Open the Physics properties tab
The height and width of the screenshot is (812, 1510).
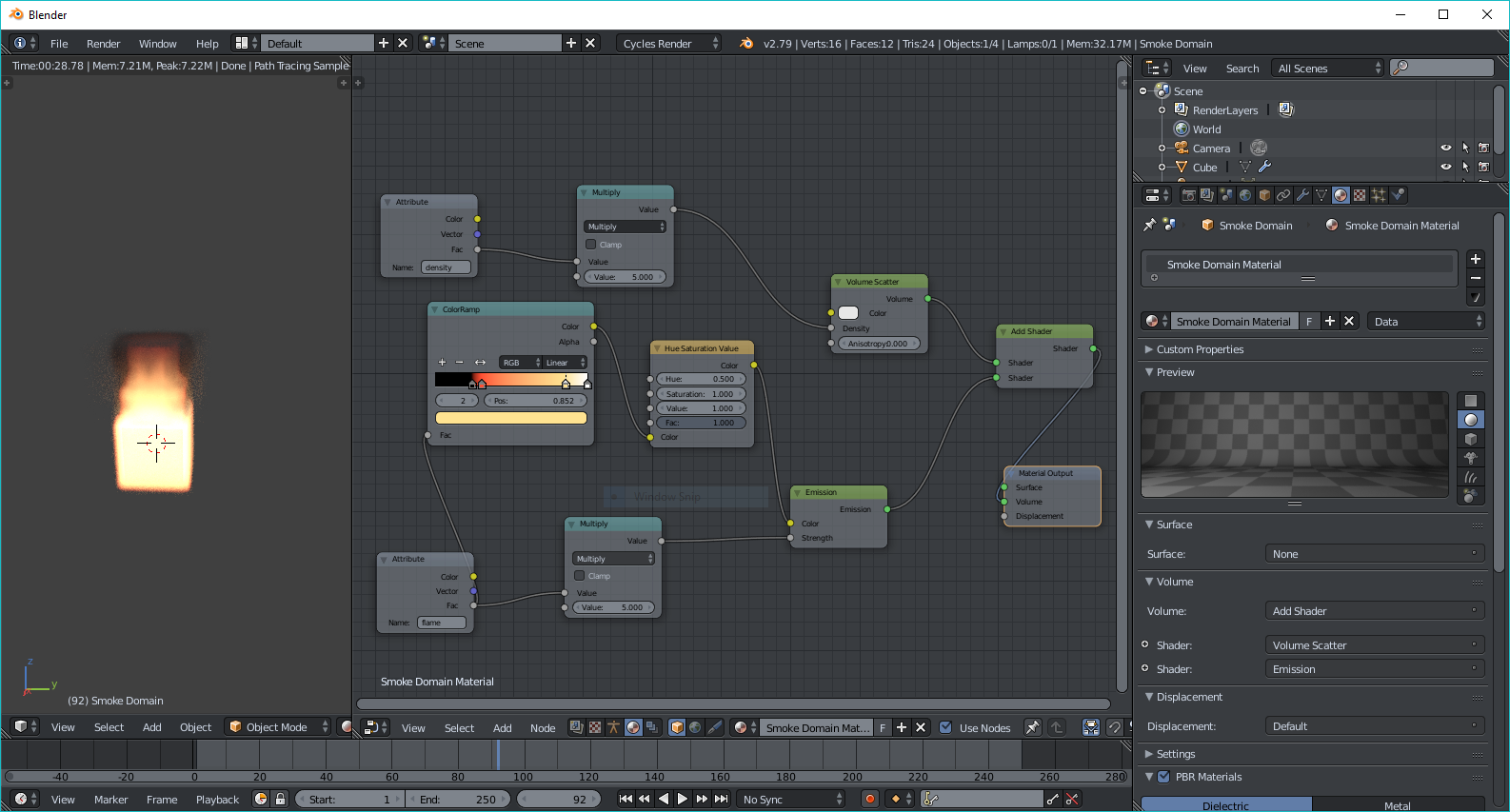tap(1398, 195)
